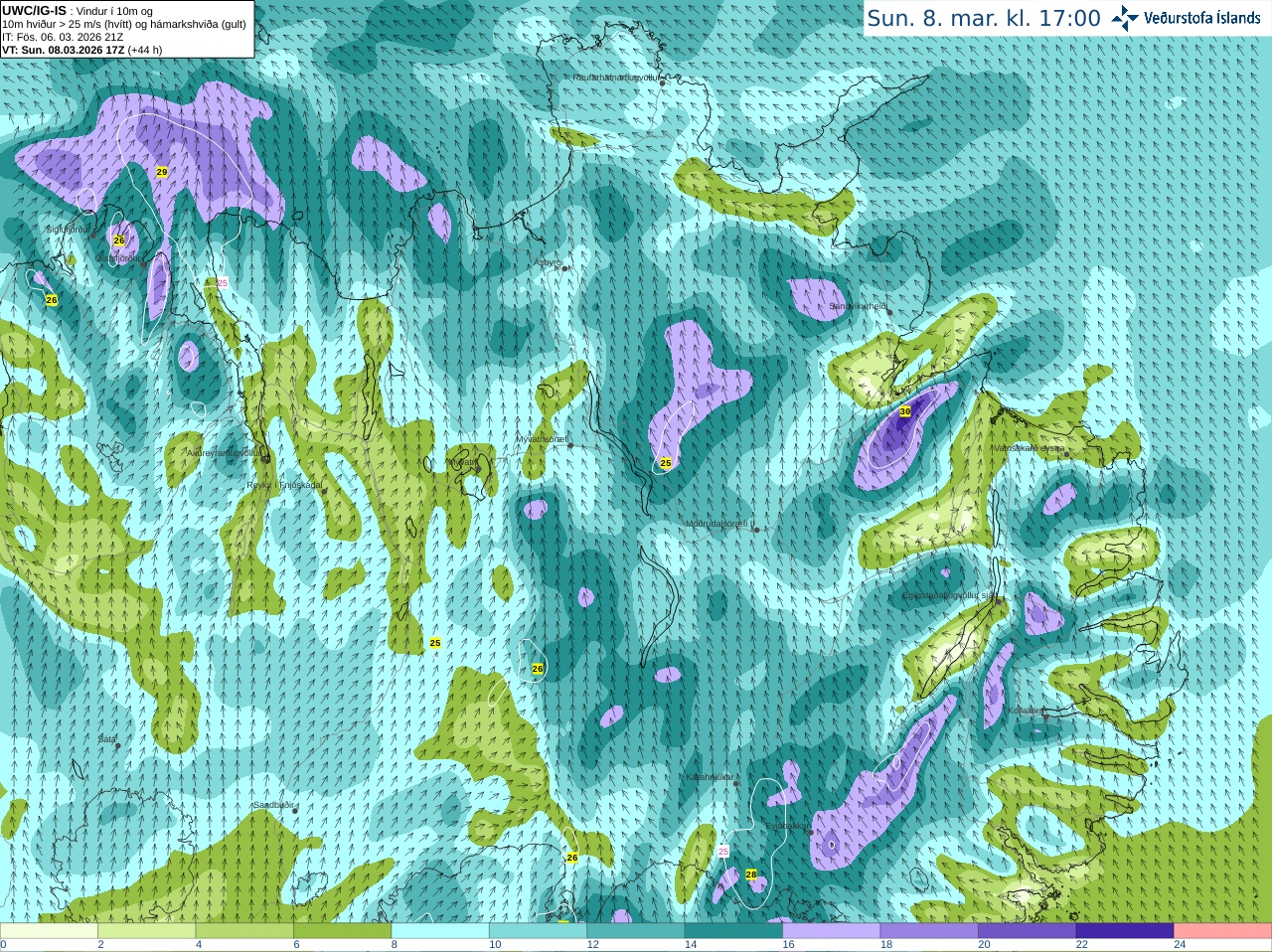Click the white 25 contour label near Ólafsfjörður
1272x952 pixels.
pyautogui.click(x=223, y=283)
